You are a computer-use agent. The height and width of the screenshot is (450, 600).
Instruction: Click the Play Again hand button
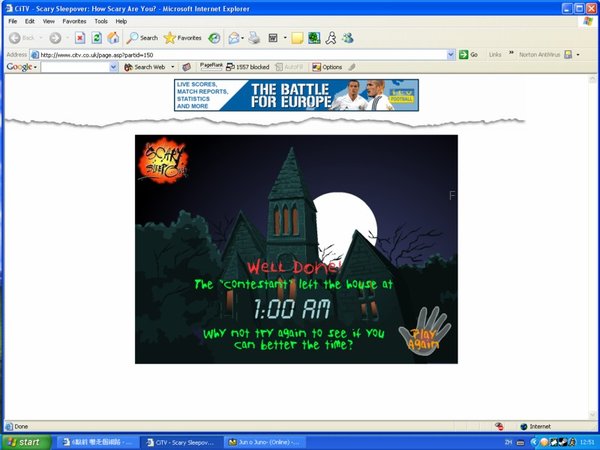pyautogui.click(x=424, y=332)
